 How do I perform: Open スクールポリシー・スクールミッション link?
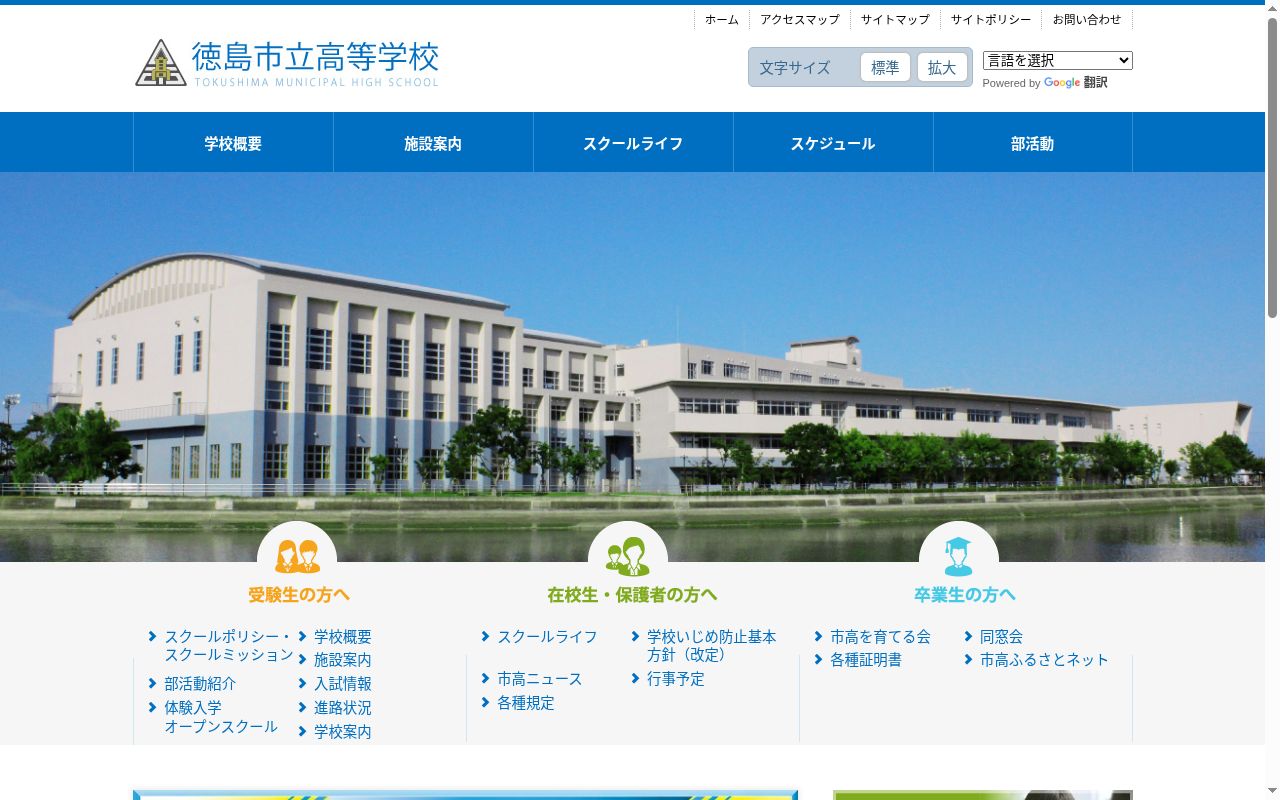(229, 646)
